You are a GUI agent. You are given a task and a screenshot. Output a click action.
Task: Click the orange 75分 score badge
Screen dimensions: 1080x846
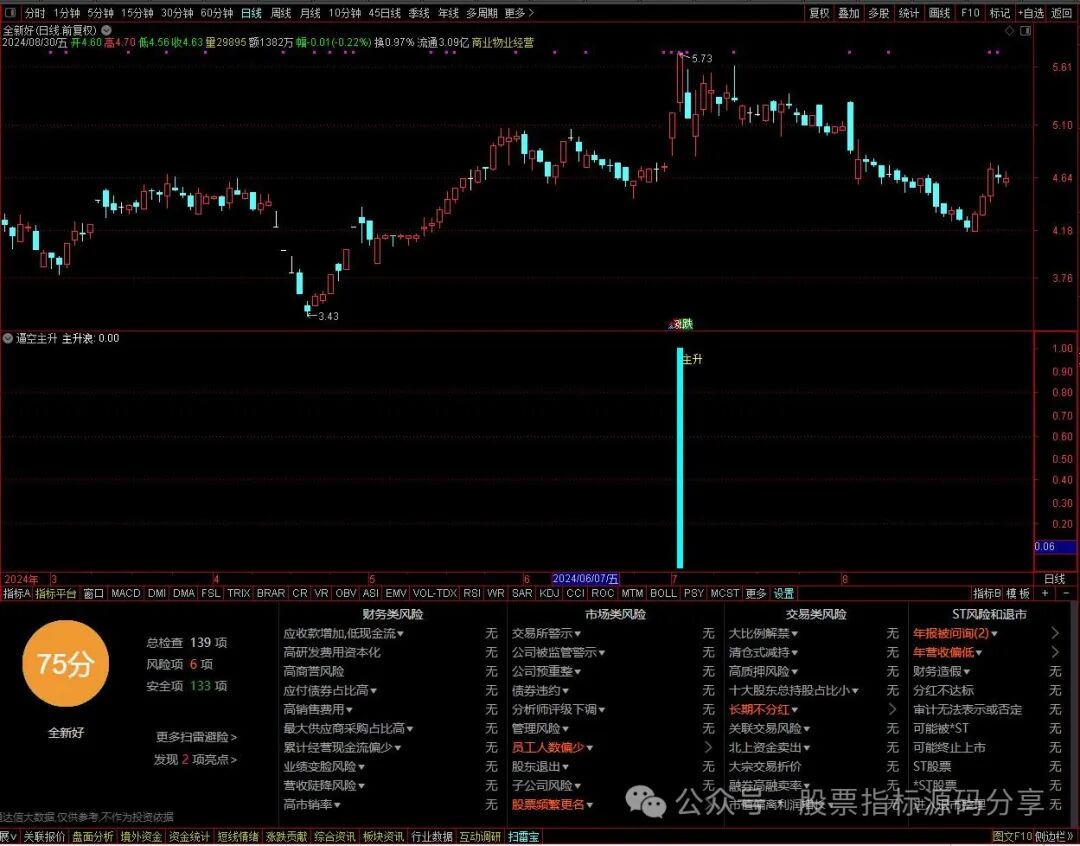click(x=65, y=663)
